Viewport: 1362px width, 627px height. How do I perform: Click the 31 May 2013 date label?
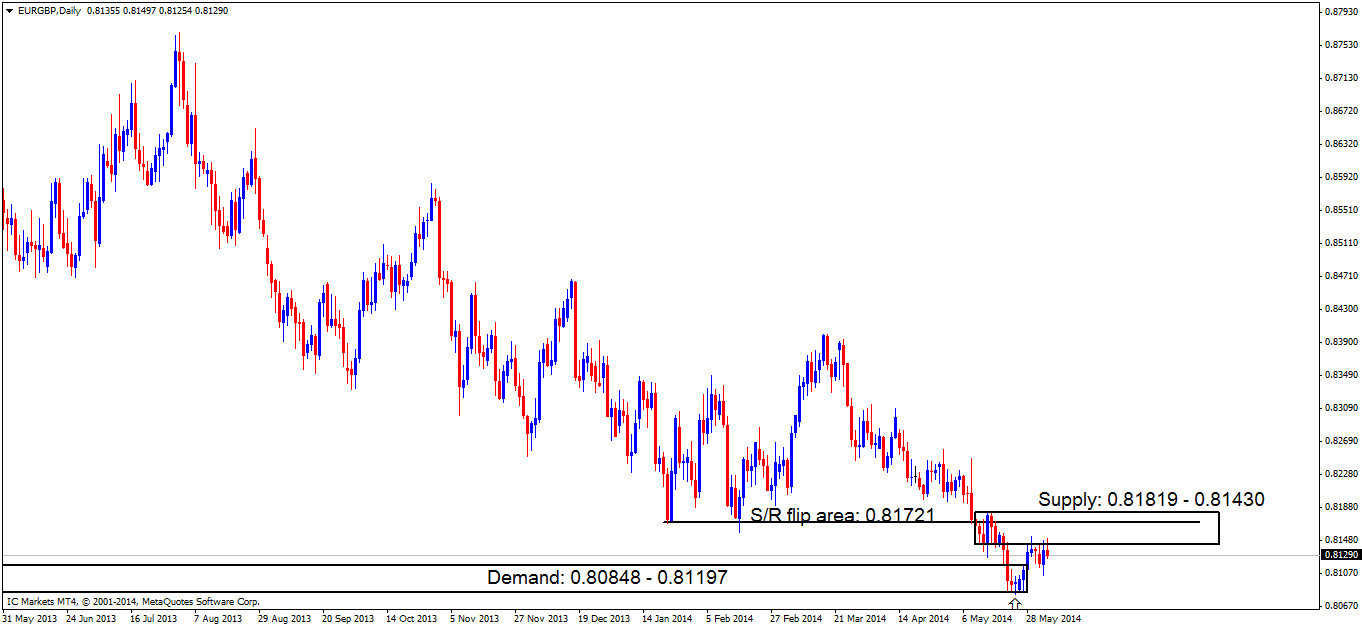click(x=29, y=619)
